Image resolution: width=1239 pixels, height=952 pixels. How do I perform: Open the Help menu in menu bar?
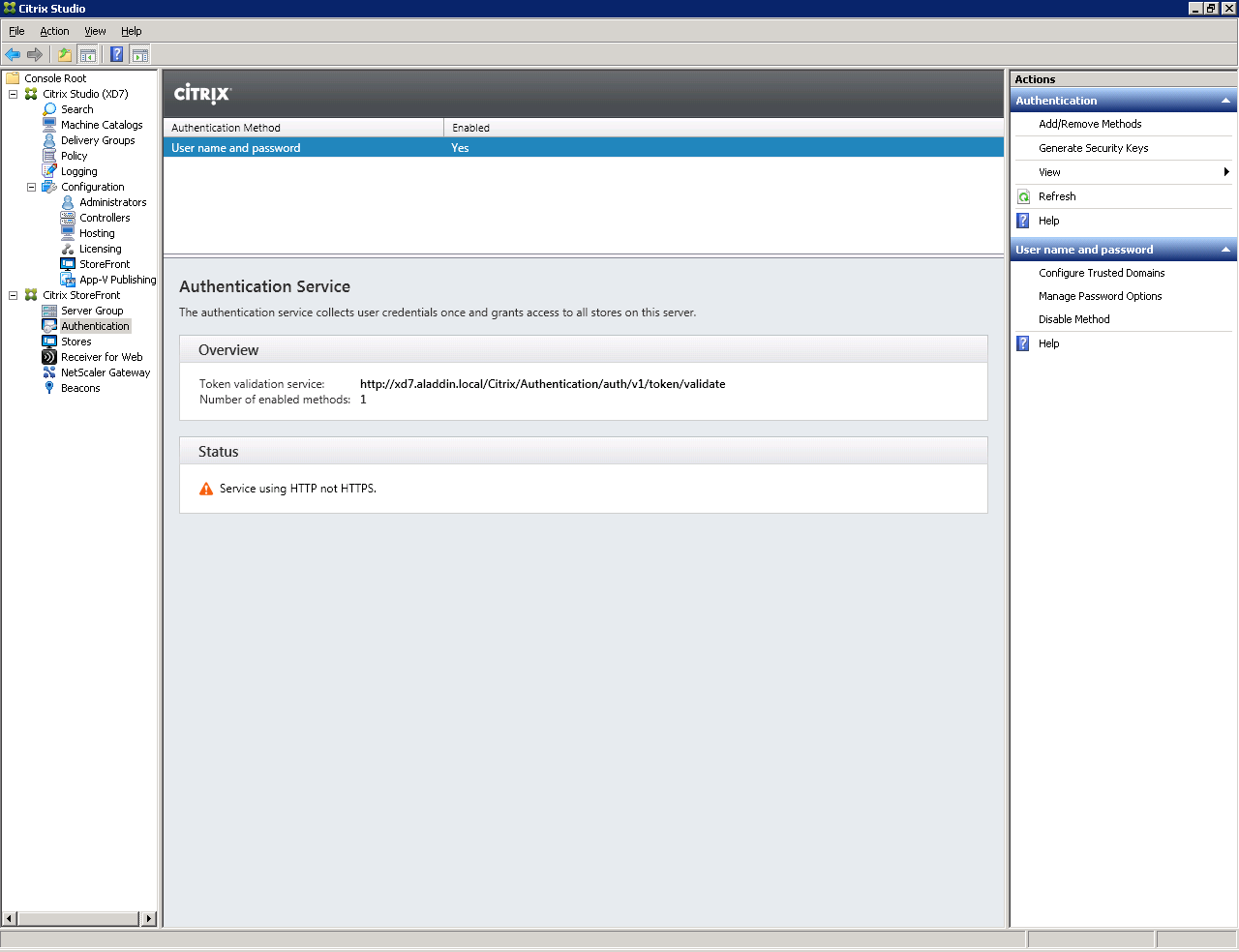click(132, 31)
